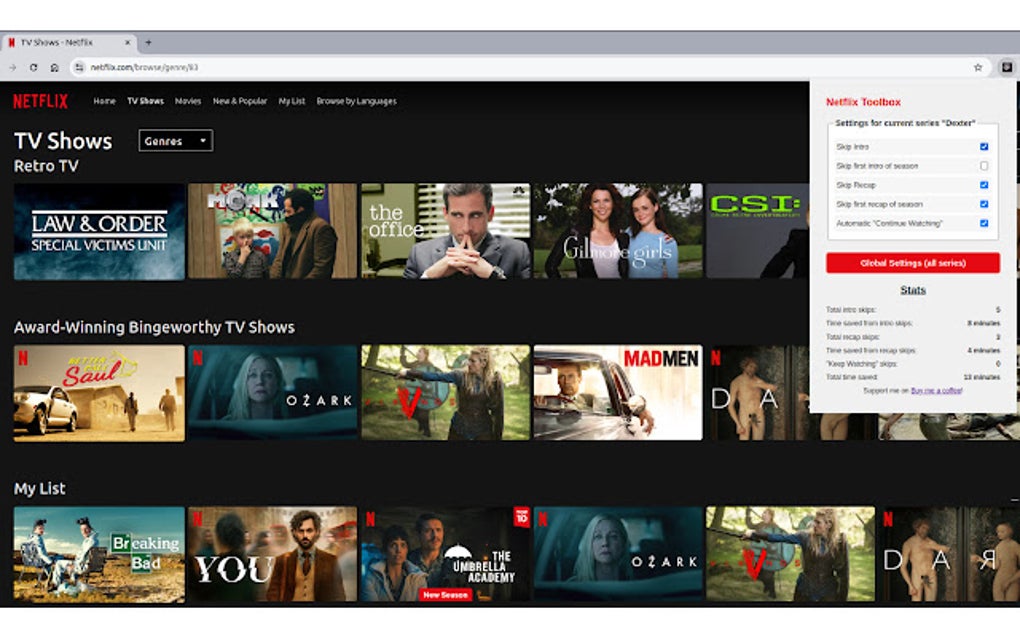Open Better Call Saul thumbnail
Image resolution: width=1020 pixels, height=638 pixels.
(99, 393)
